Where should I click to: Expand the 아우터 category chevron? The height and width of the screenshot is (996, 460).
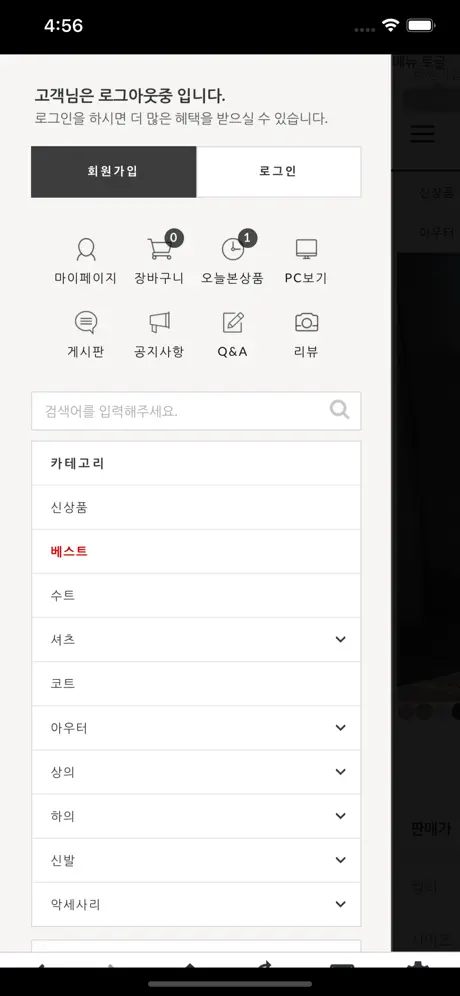coord(341,728)
